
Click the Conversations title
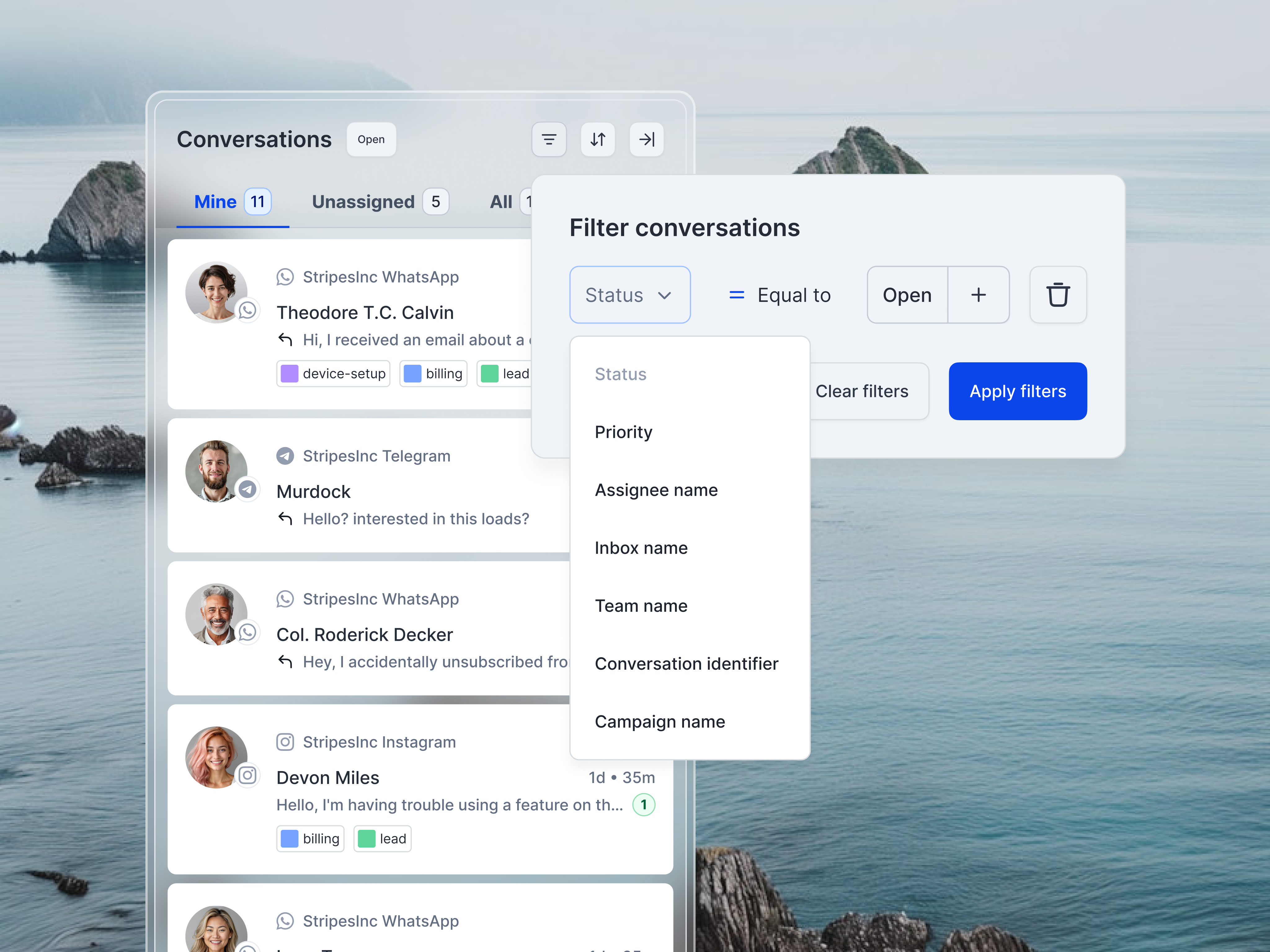click(254, 139)
